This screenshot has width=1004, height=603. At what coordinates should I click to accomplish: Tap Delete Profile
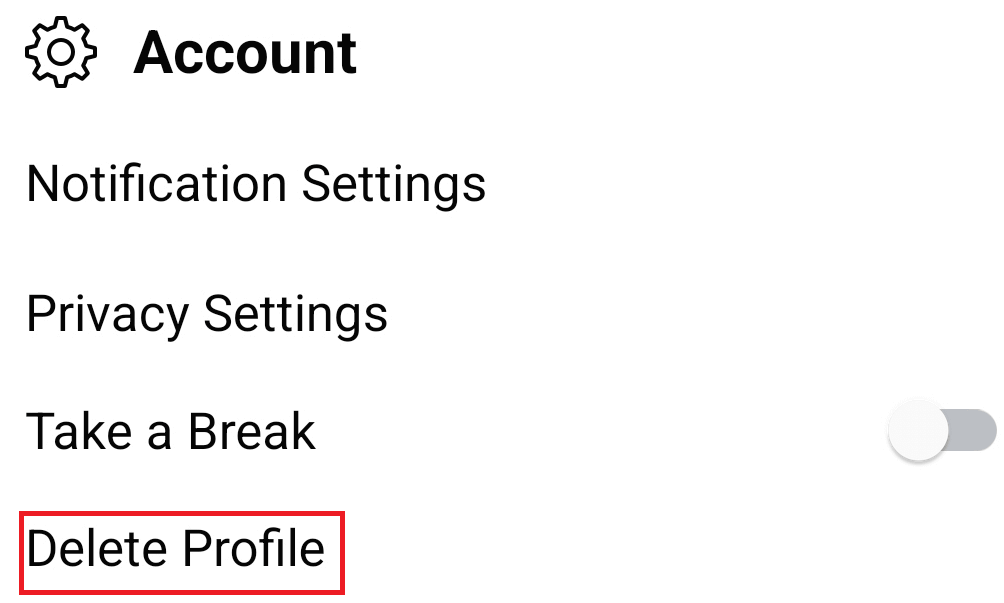(176, 550)
